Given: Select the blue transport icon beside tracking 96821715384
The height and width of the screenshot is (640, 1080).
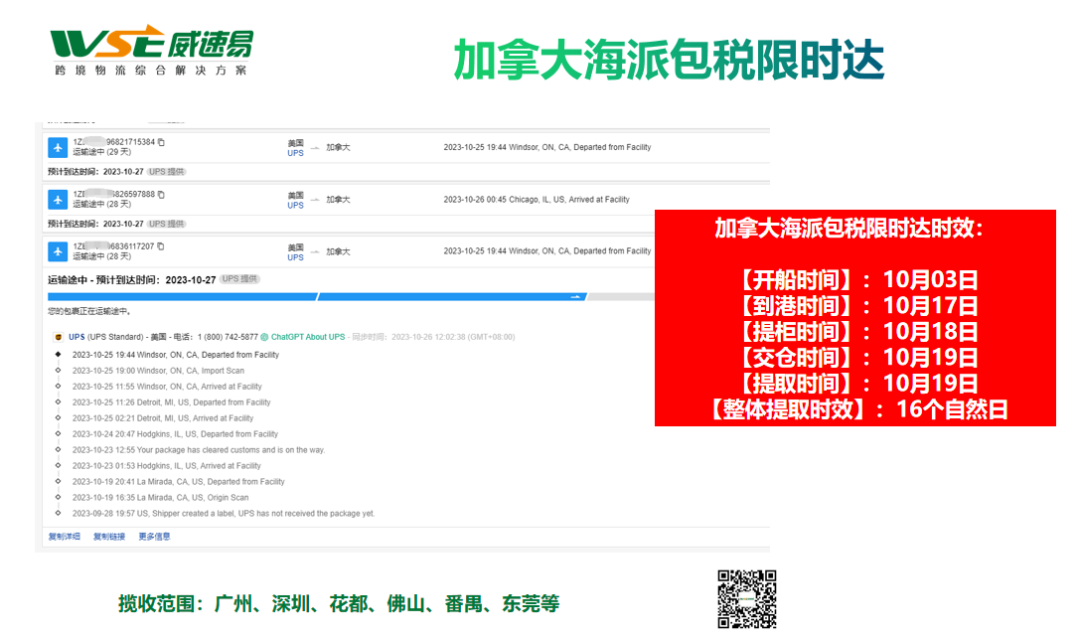Looking at the screenshot, I should coord(58,148).
